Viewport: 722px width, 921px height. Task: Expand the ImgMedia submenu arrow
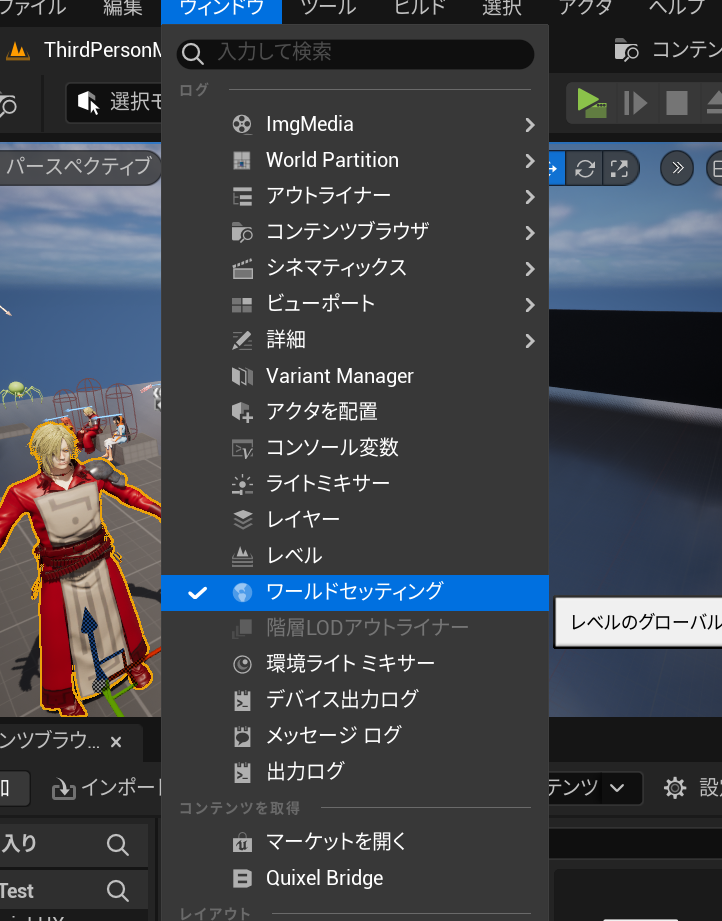pos(530,125)
